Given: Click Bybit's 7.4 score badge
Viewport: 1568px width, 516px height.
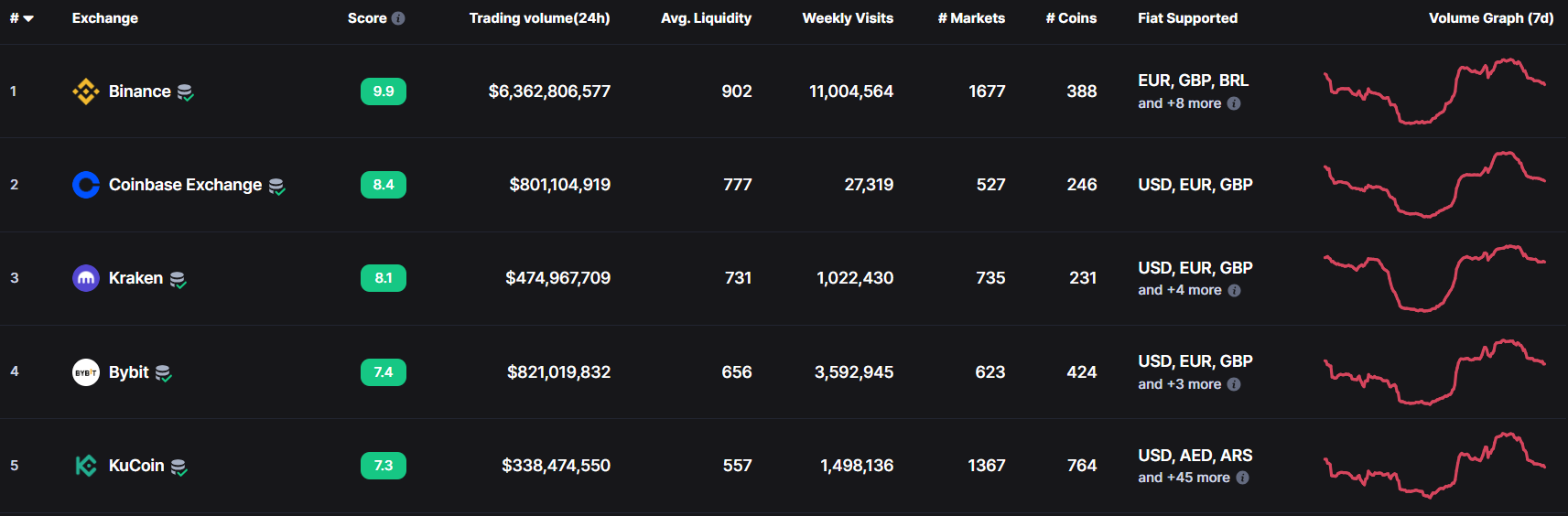Looking at the screenshot, I should coord(384,372).
